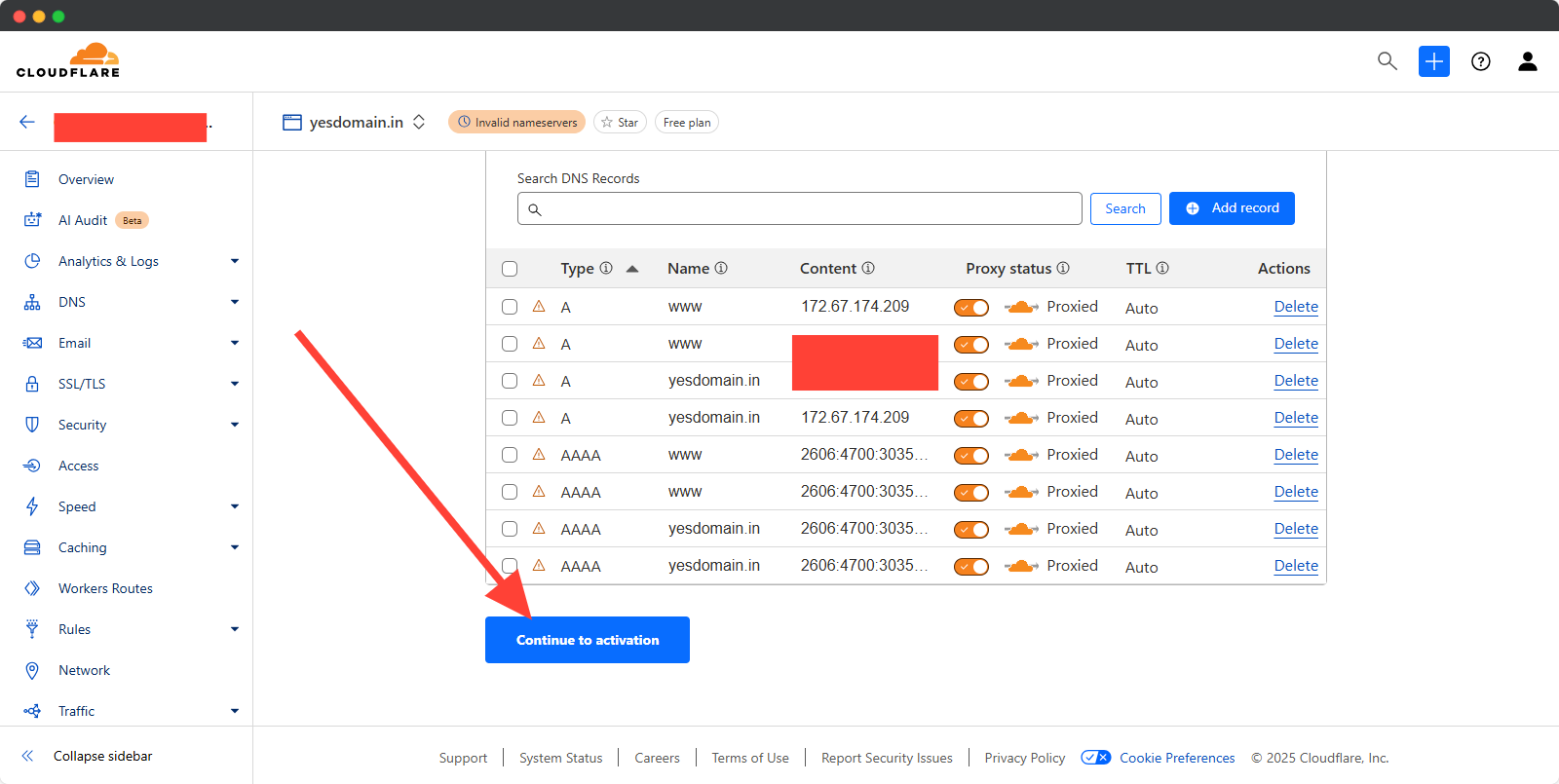Open Network in sidebar
The width and height of the screenshot is (1559, 784).
point(84,670)
